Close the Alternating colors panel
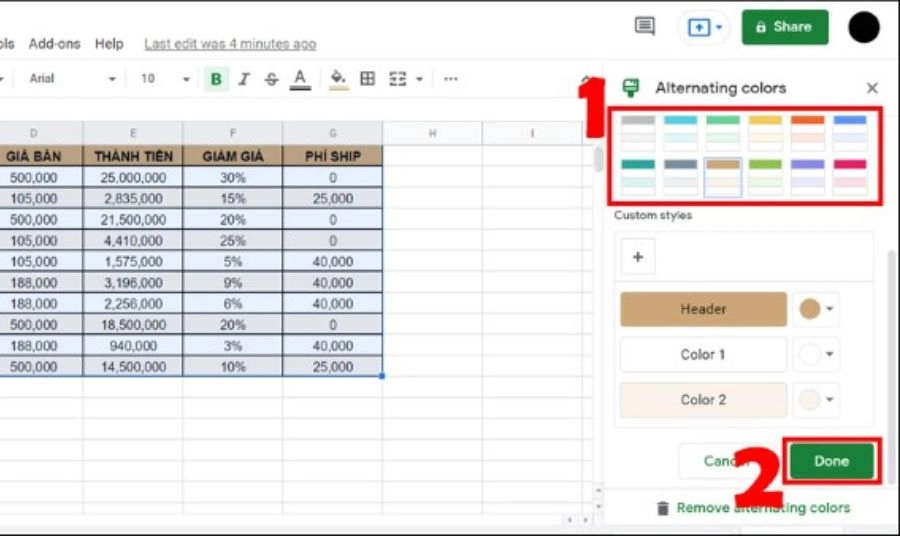Viewport: 900px width, 536px height. 872,88
